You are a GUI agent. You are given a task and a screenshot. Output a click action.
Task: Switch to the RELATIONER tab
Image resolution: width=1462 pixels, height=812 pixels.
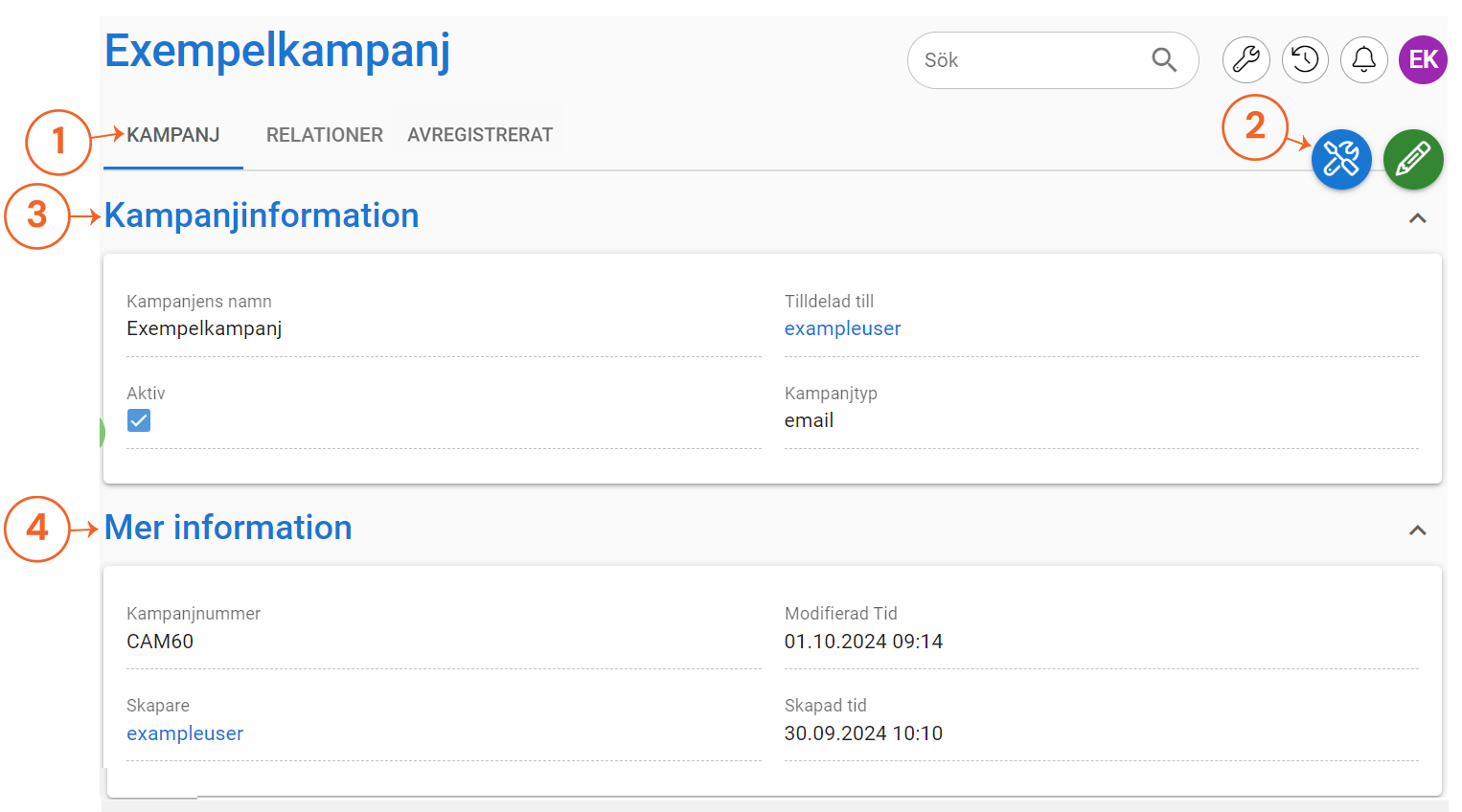(324, 135)
